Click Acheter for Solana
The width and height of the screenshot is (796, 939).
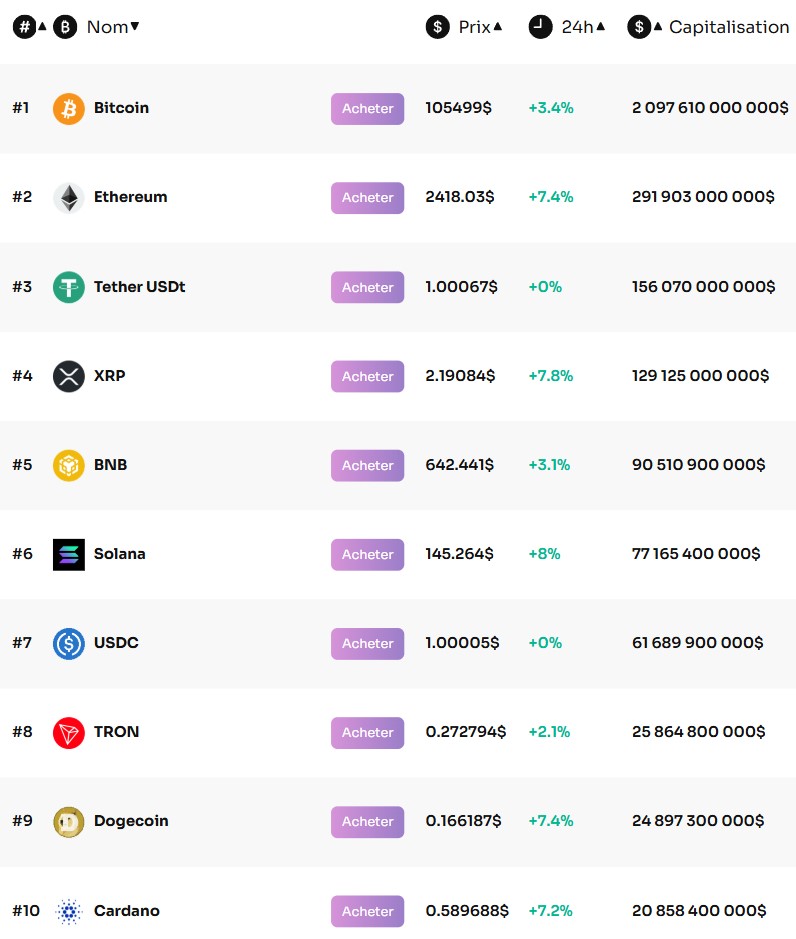[x=367, y=554]
